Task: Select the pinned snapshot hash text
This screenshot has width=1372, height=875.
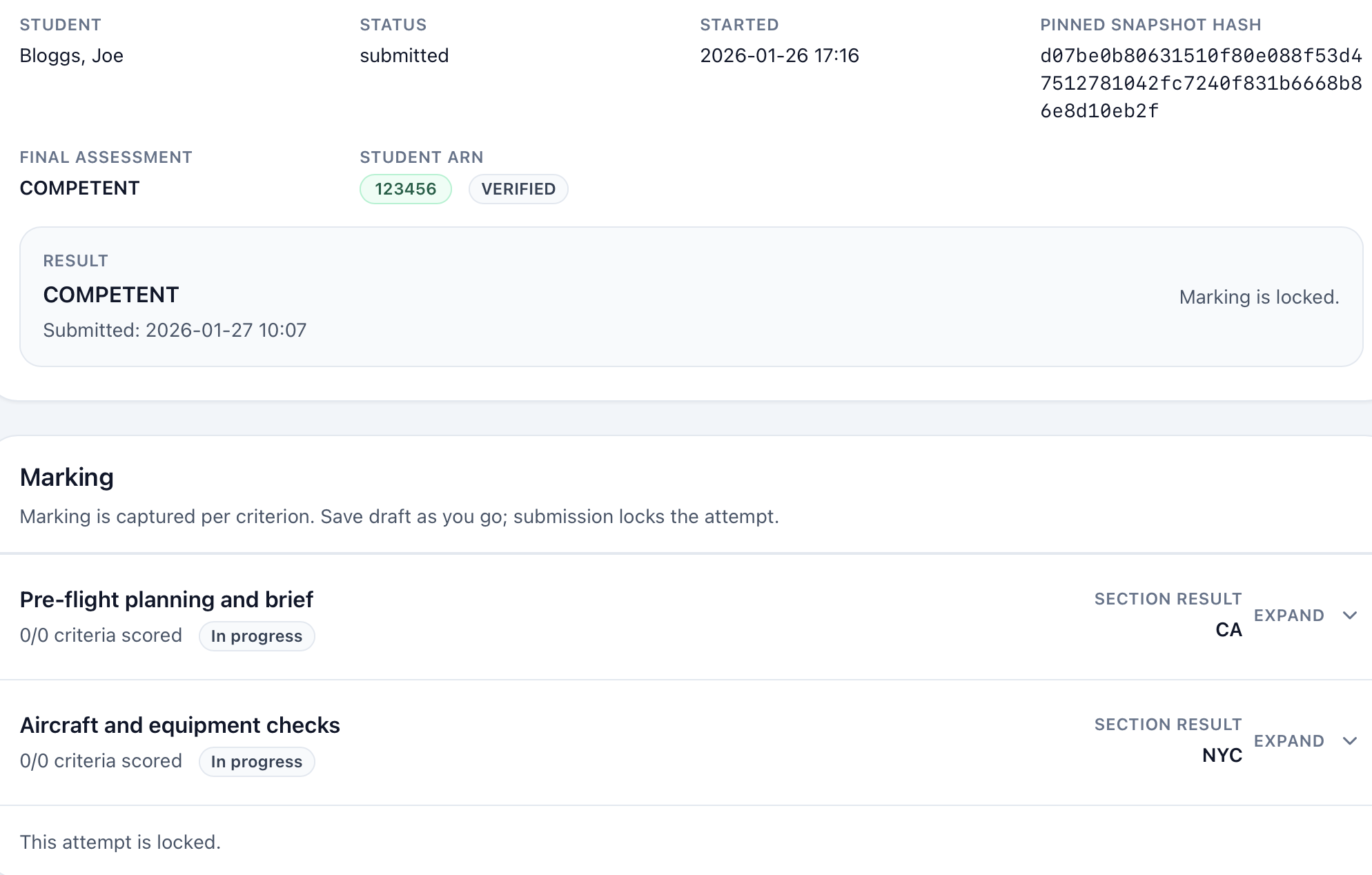Action: tap(1200, 83)
